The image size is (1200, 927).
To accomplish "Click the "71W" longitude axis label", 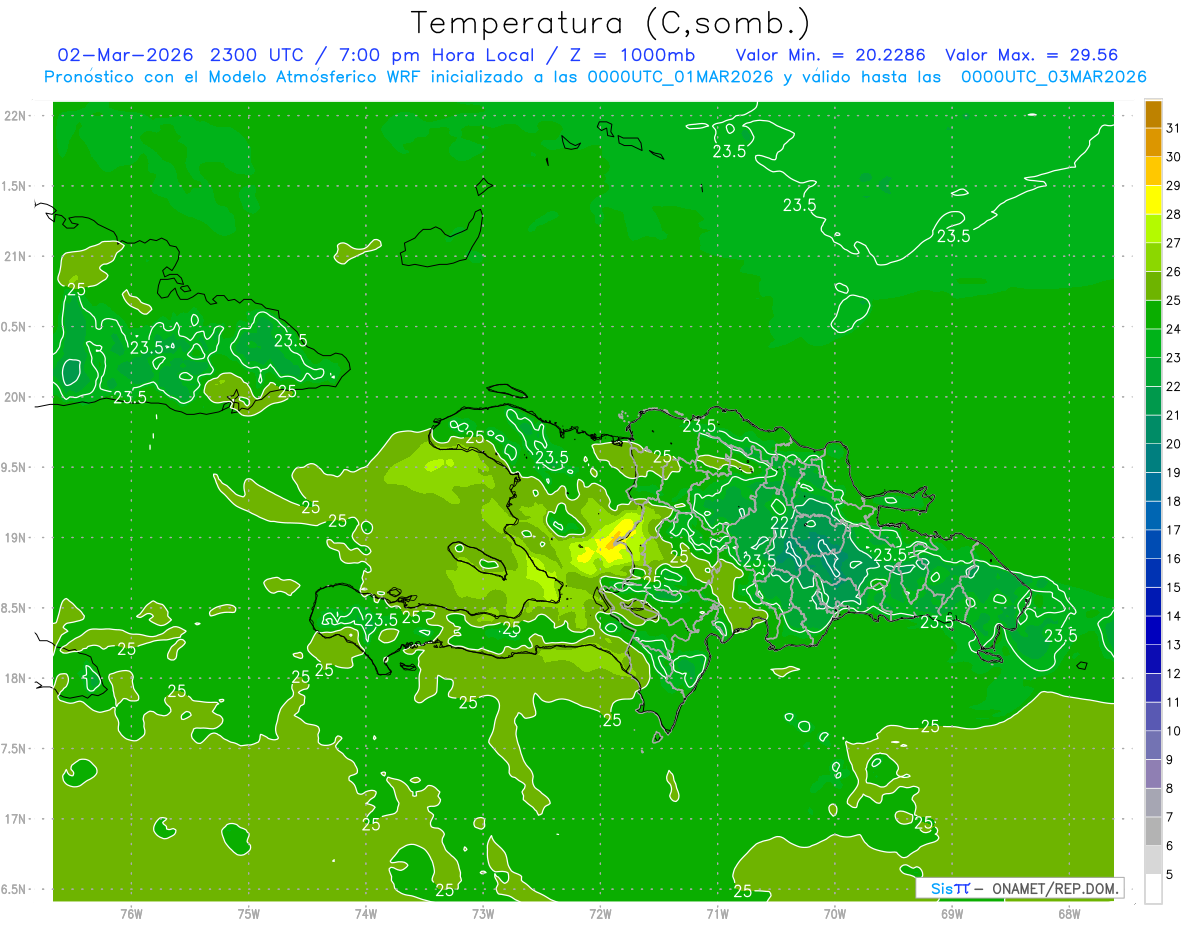I will tap(717, 913).
